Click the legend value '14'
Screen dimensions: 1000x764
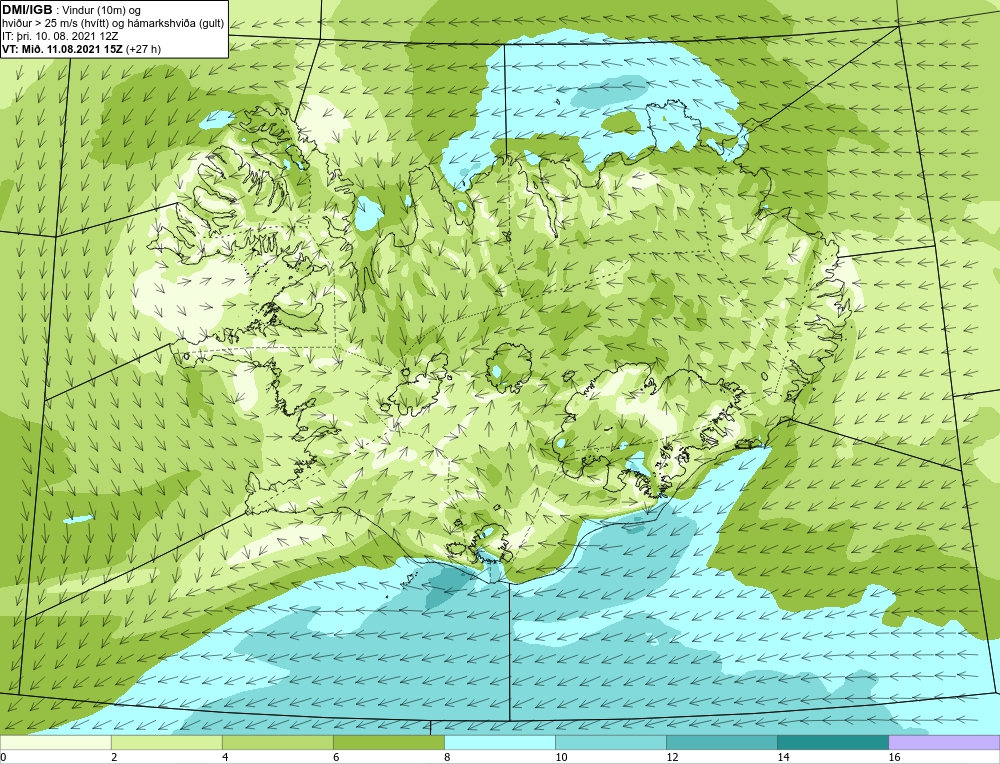coord(783,757)
